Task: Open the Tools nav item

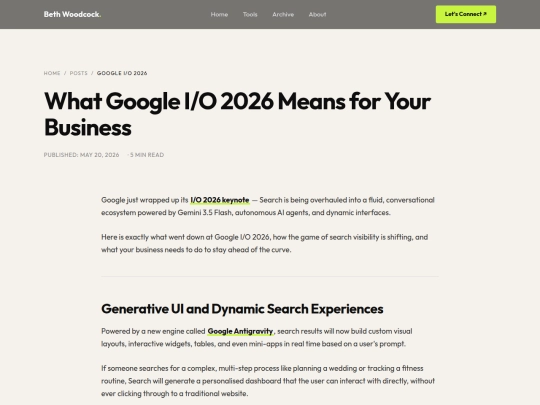Action: [250, 14]
